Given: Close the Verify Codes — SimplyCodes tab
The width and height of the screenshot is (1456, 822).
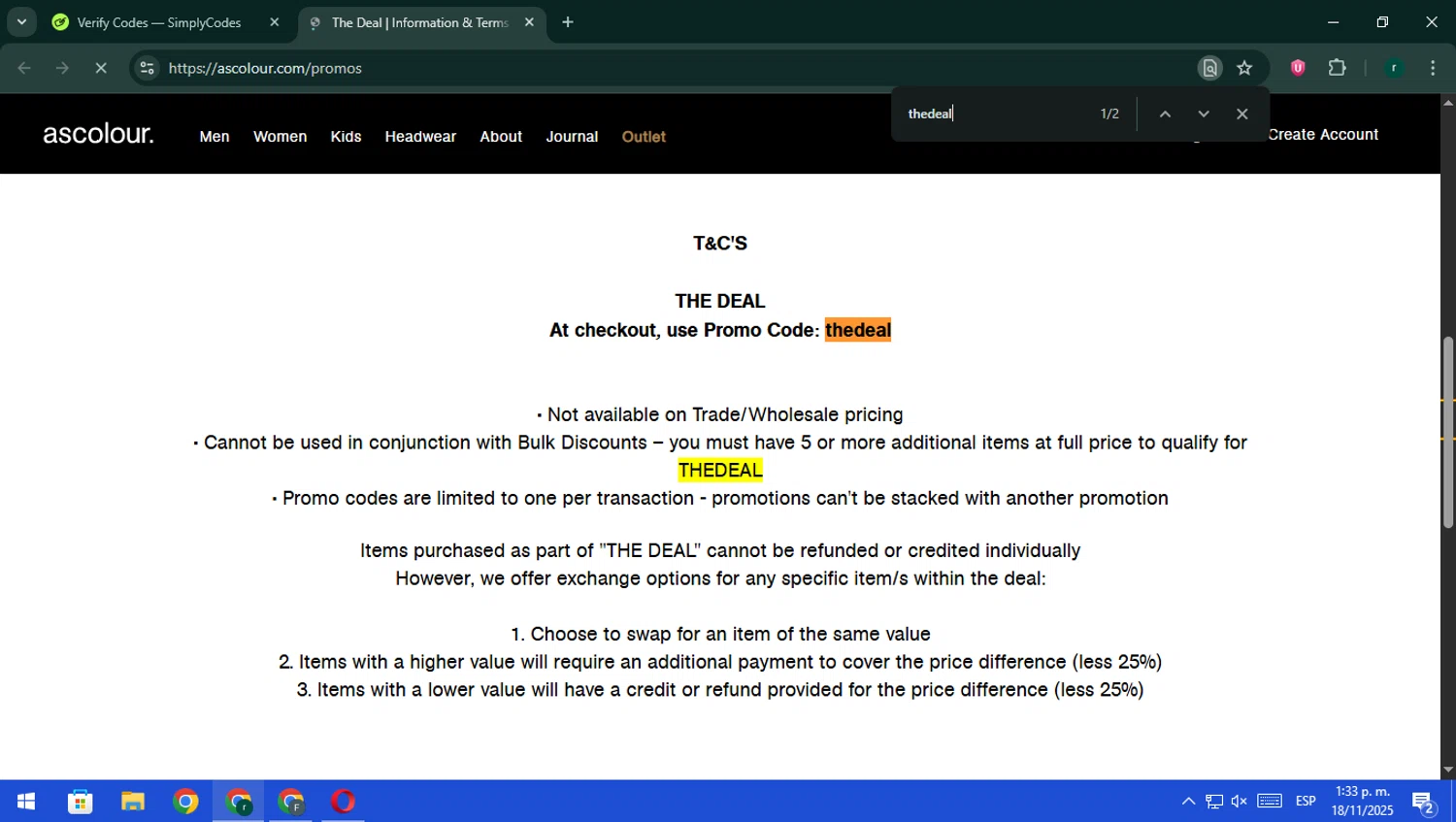Looking at the screenshot, I should pos(275,22).
